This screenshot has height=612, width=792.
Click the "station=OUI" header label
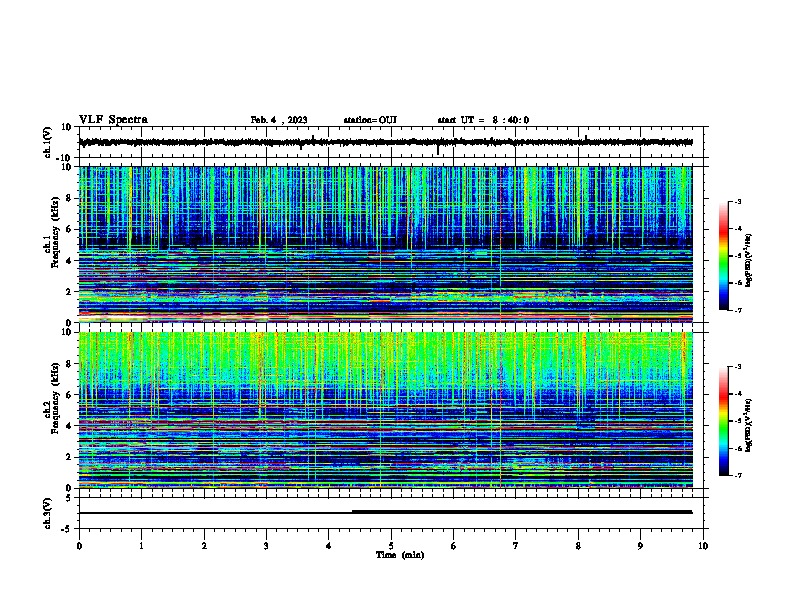(370, 120)
